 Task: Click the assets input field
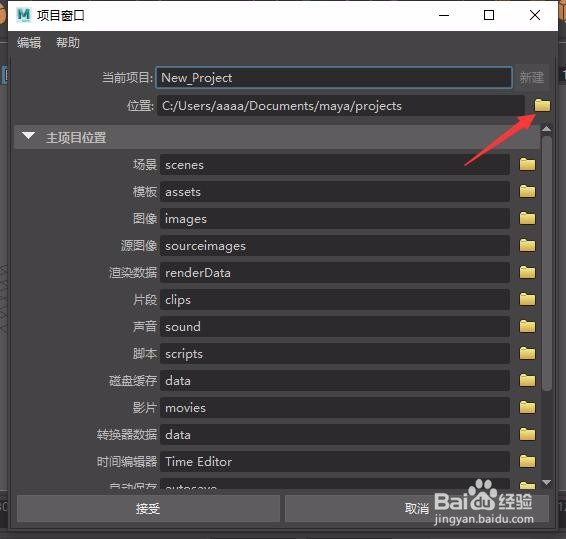click(335, 191)
